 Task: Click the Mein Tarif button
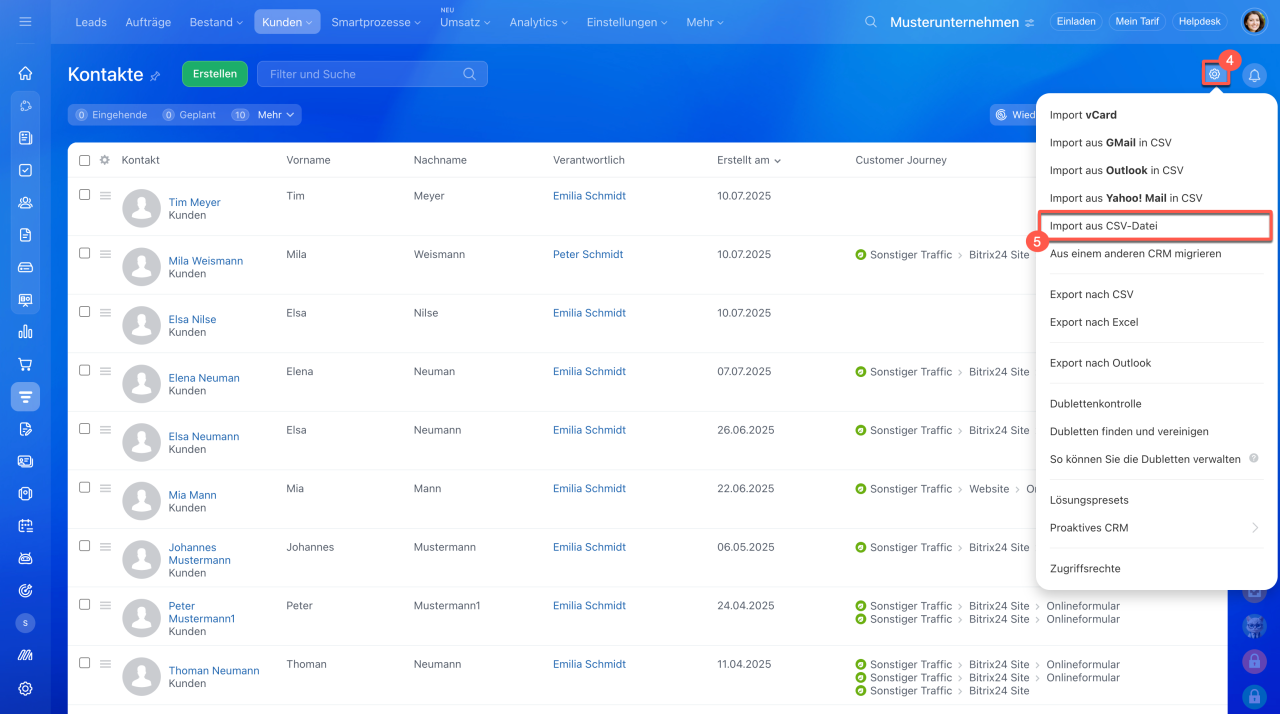coord(1137,22)
